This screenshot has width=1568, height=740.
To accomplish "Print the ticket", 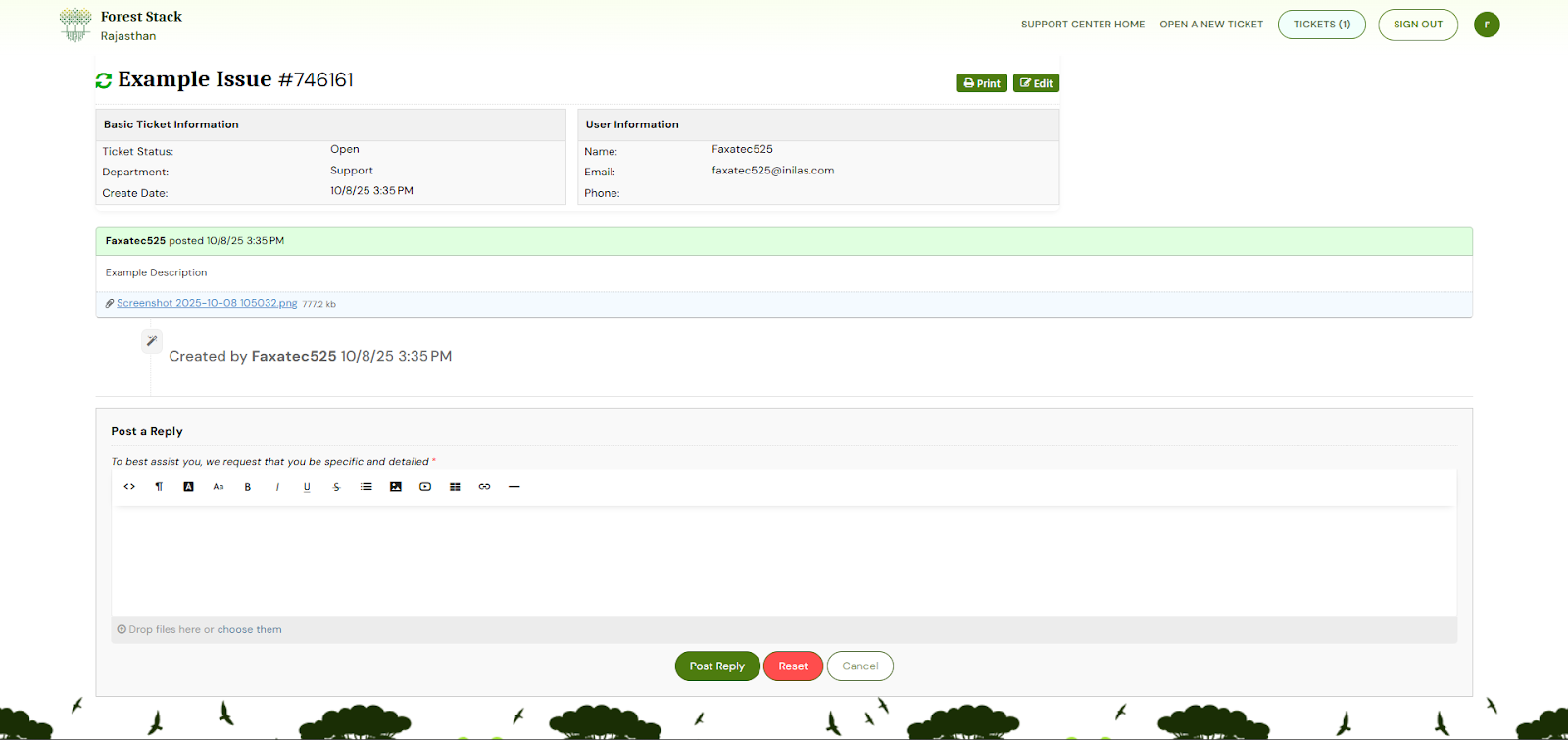I will (x=982, y=83).
